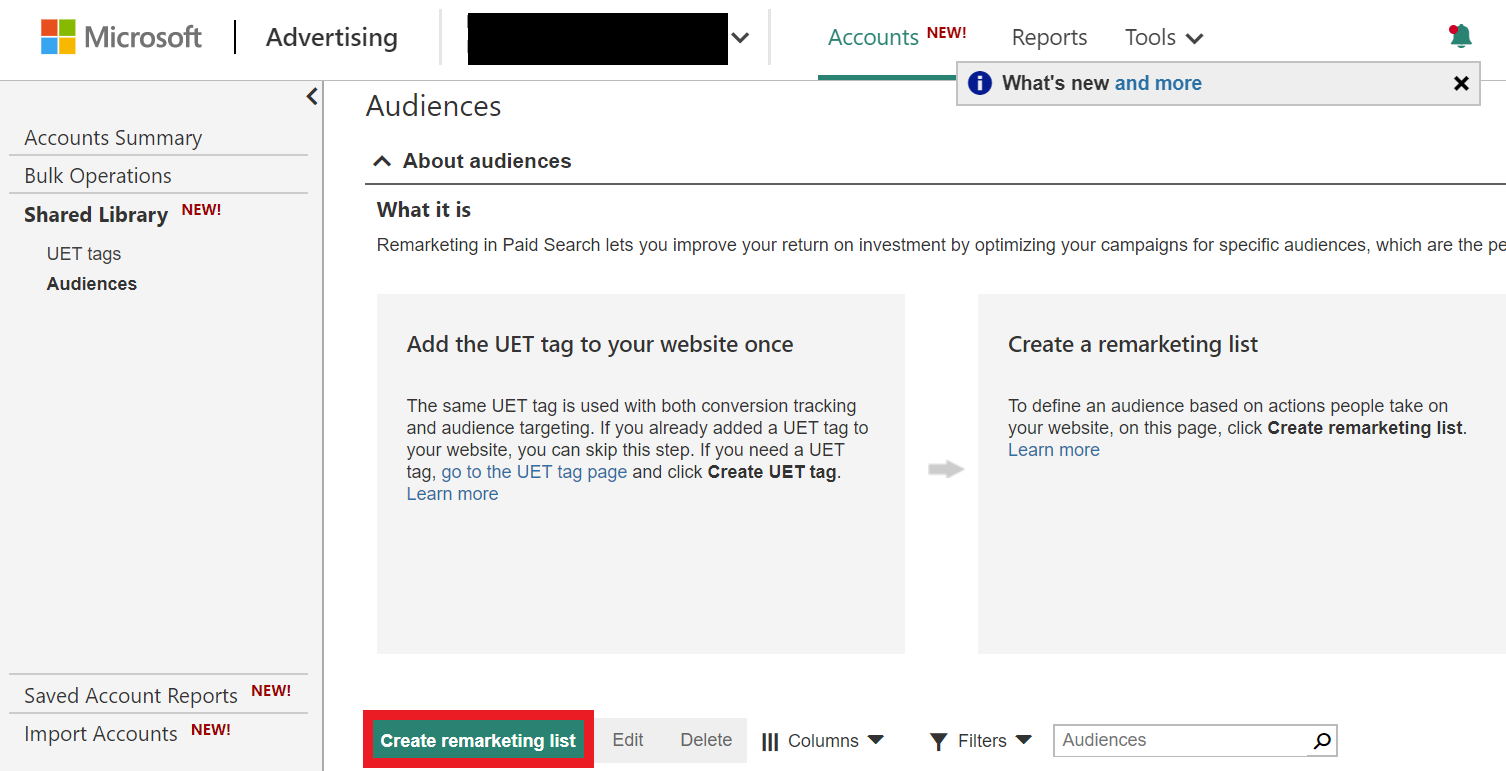This screenshot has width=1506, height=771.
Task: Click the search magnifier in Audiences box
Action: click(x=1322, y=741)
